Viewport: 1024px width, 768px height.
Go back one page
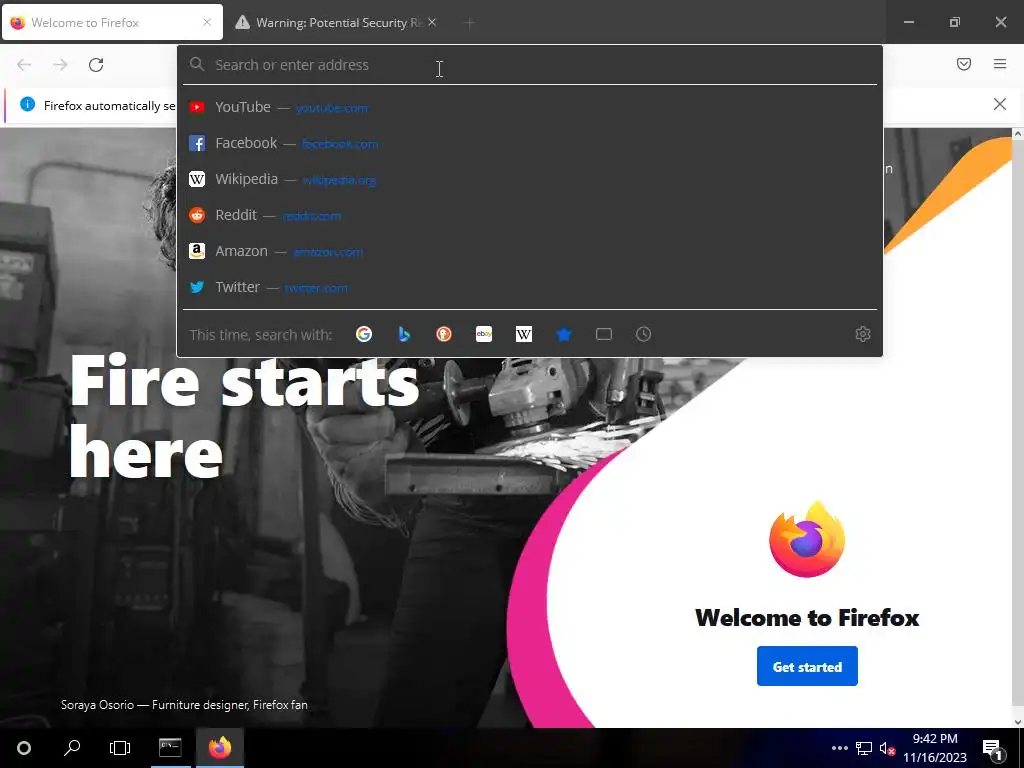24,65
